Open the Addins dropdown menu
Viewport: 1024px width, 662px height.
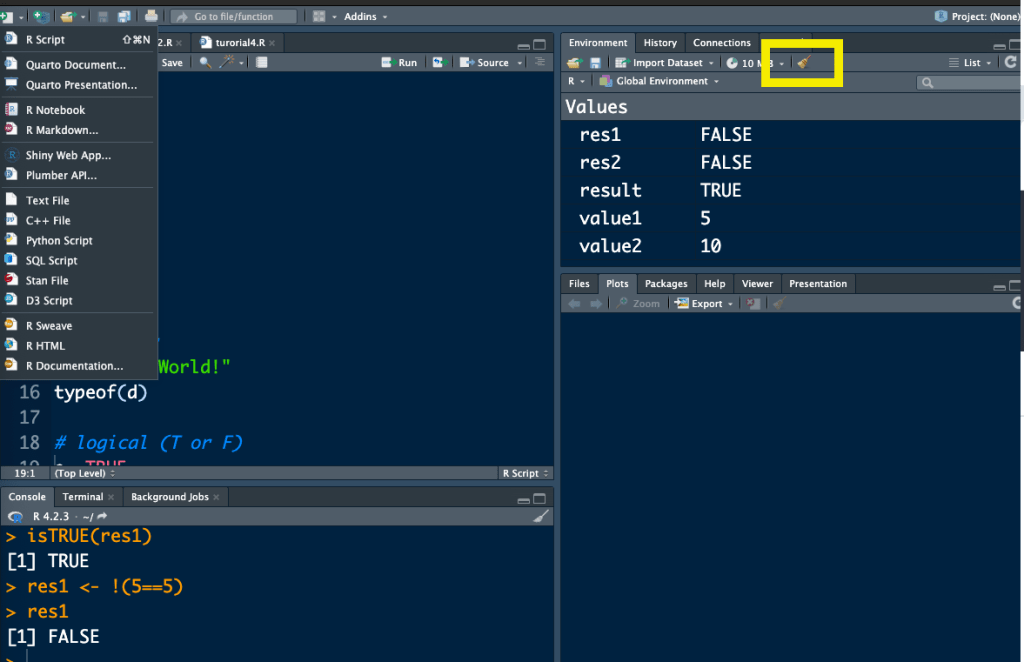[x=365, y=16]
